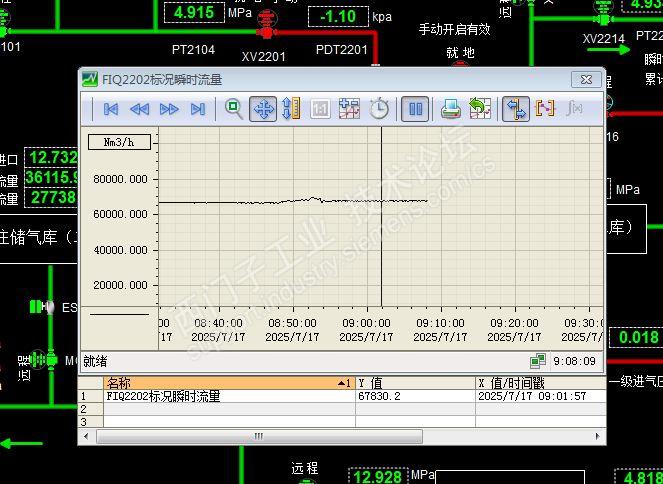Viewport: 663px width, 484px height.
Task: Click the 12.928 MPa value at bottom
Action: (x=378, y=476)
